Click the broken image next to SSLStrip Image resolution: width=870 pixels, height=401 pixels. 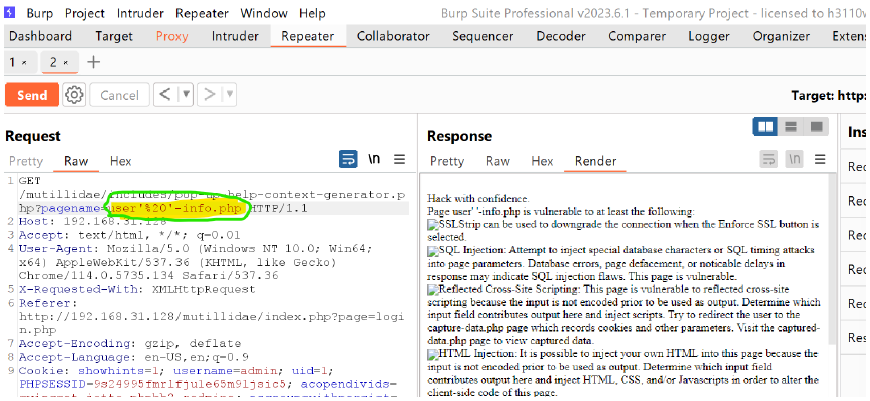pos(433,225)
